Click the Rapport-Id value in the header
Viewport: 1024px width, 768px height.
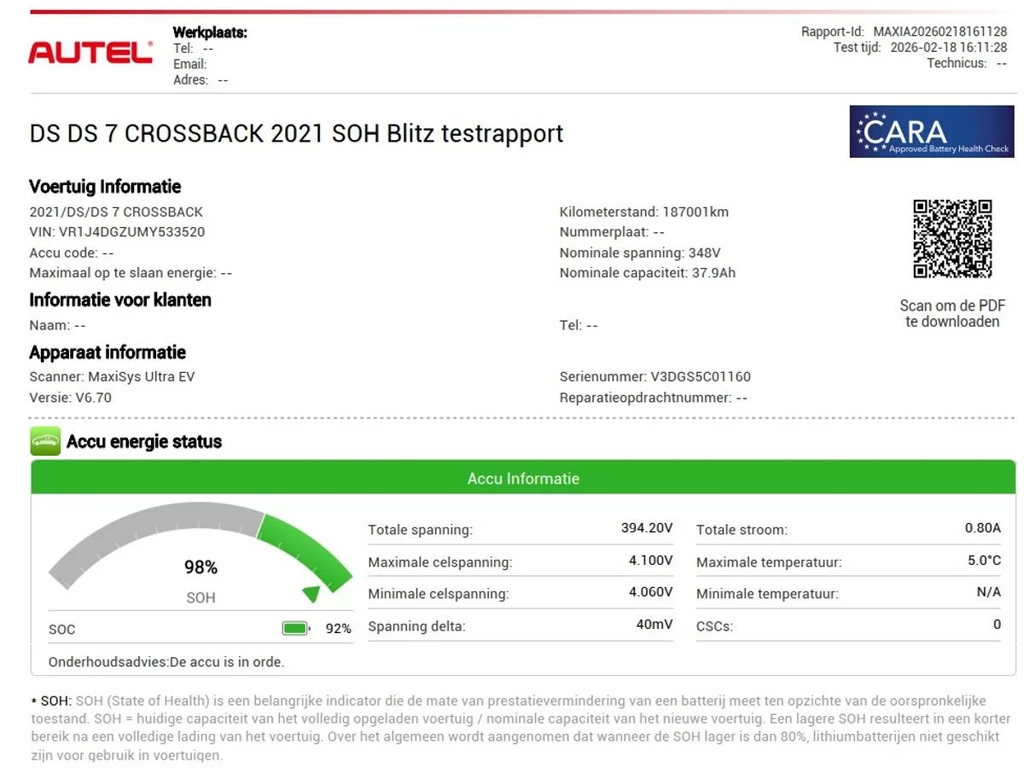pos(939,32)
